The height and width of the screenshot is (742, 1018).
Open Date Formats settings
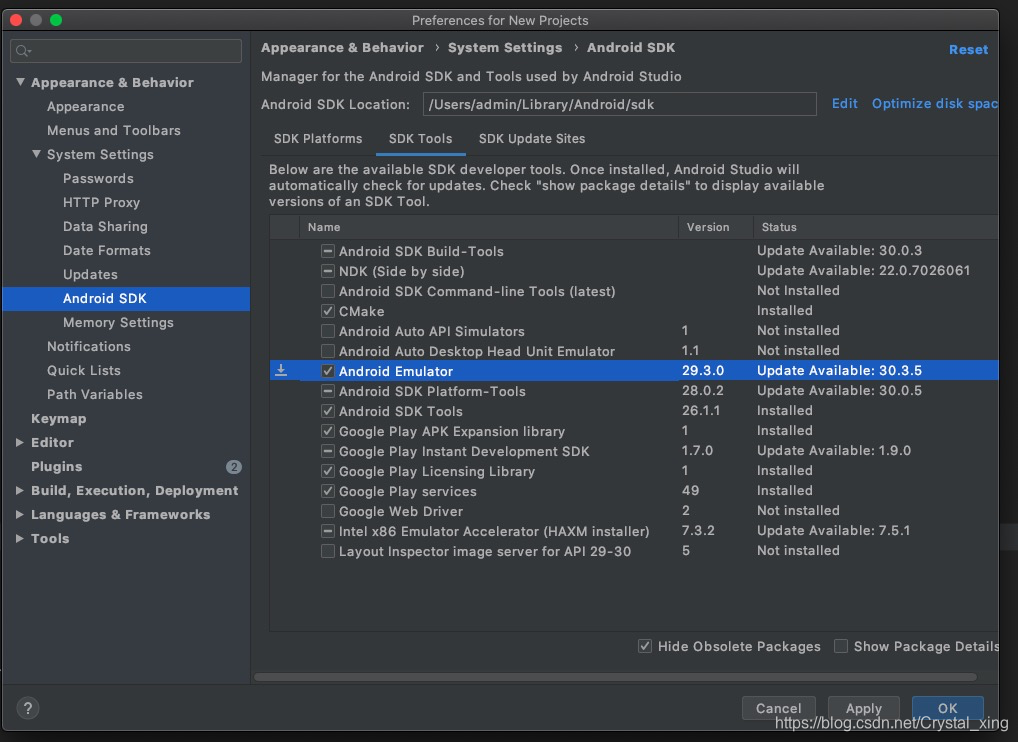coord(106,251)
